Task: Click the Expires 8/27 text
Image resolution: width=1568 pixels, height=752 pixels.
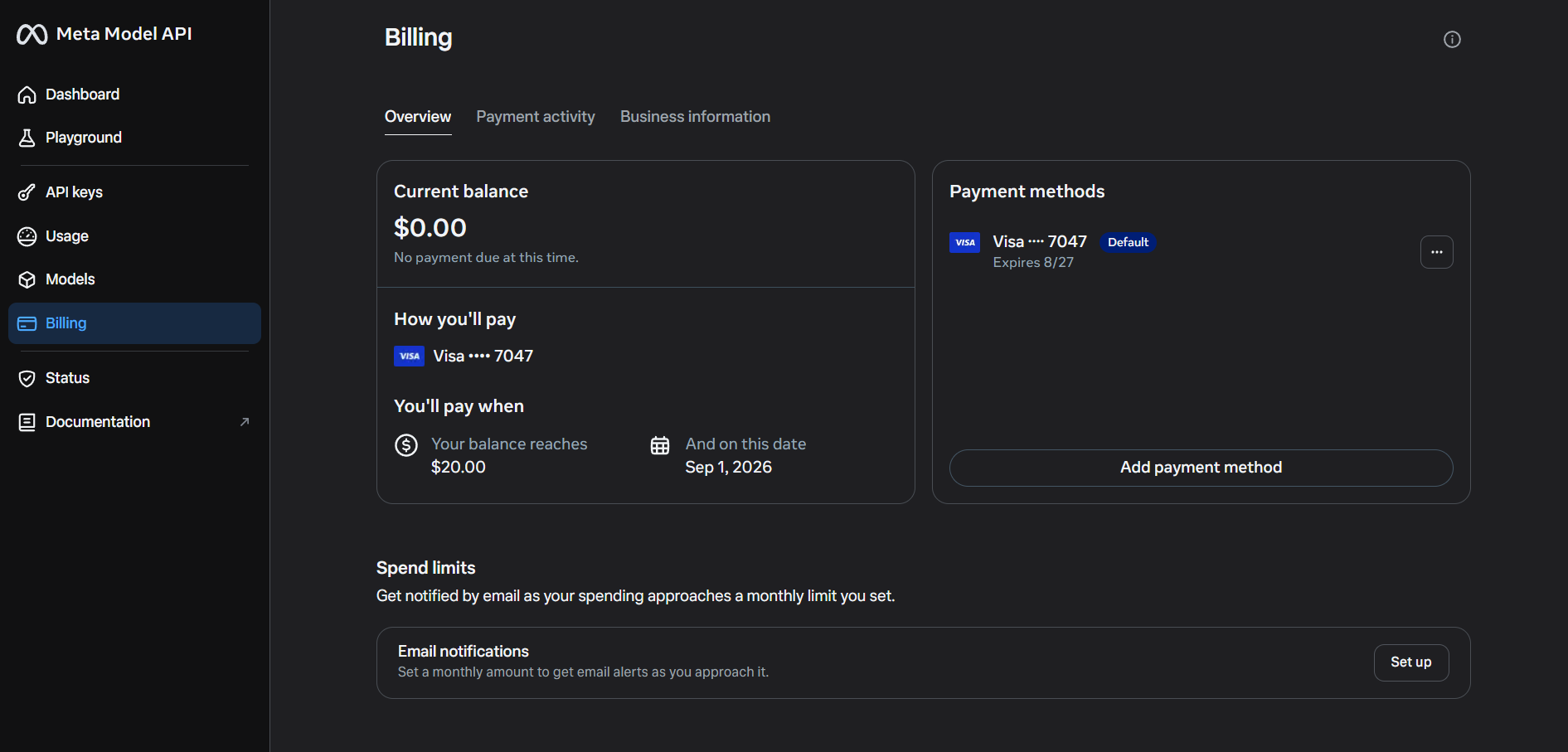Action: (x=1033, y=262)
